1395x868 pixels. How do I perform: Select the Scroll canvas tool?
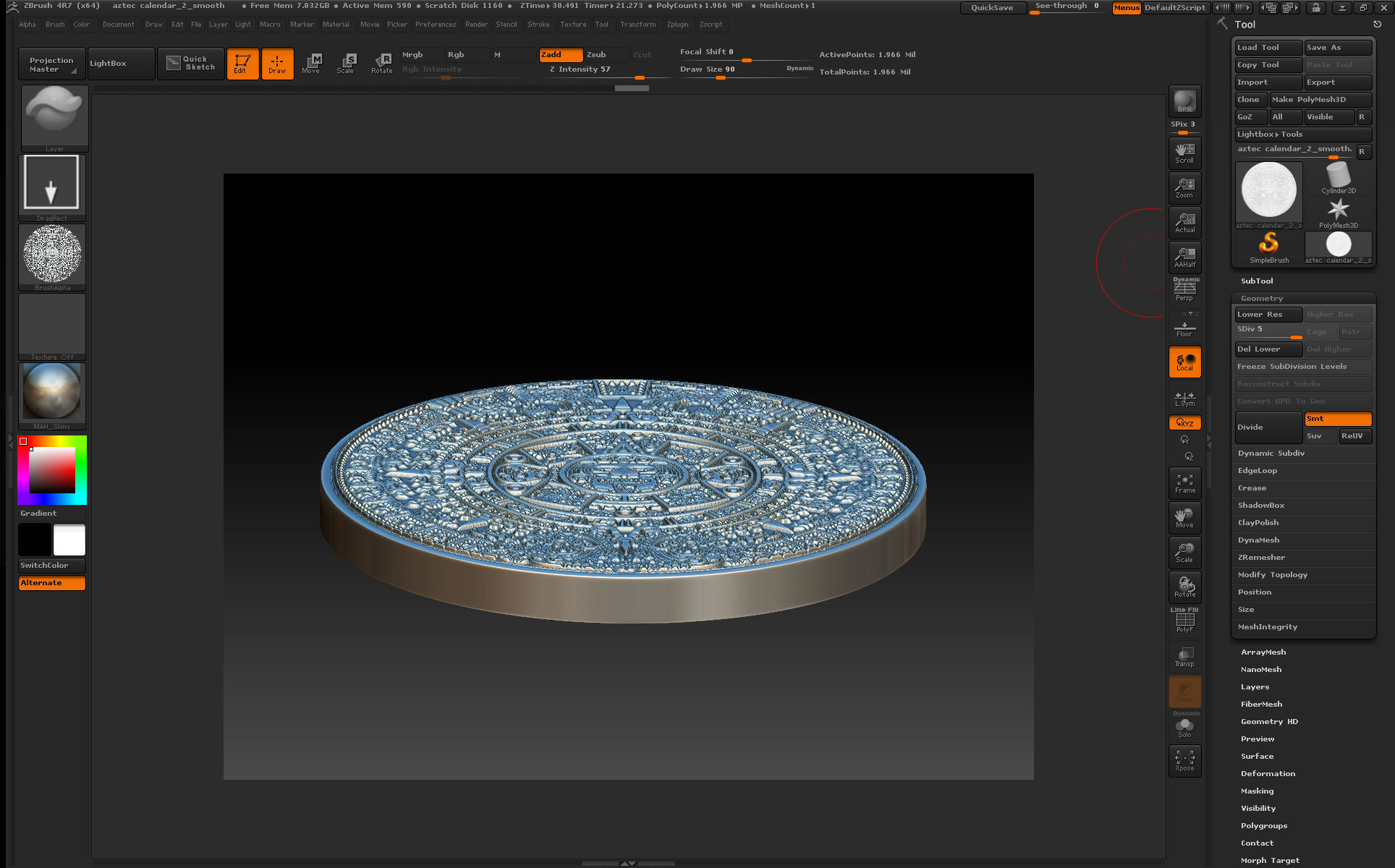[x=1184, y=153]
